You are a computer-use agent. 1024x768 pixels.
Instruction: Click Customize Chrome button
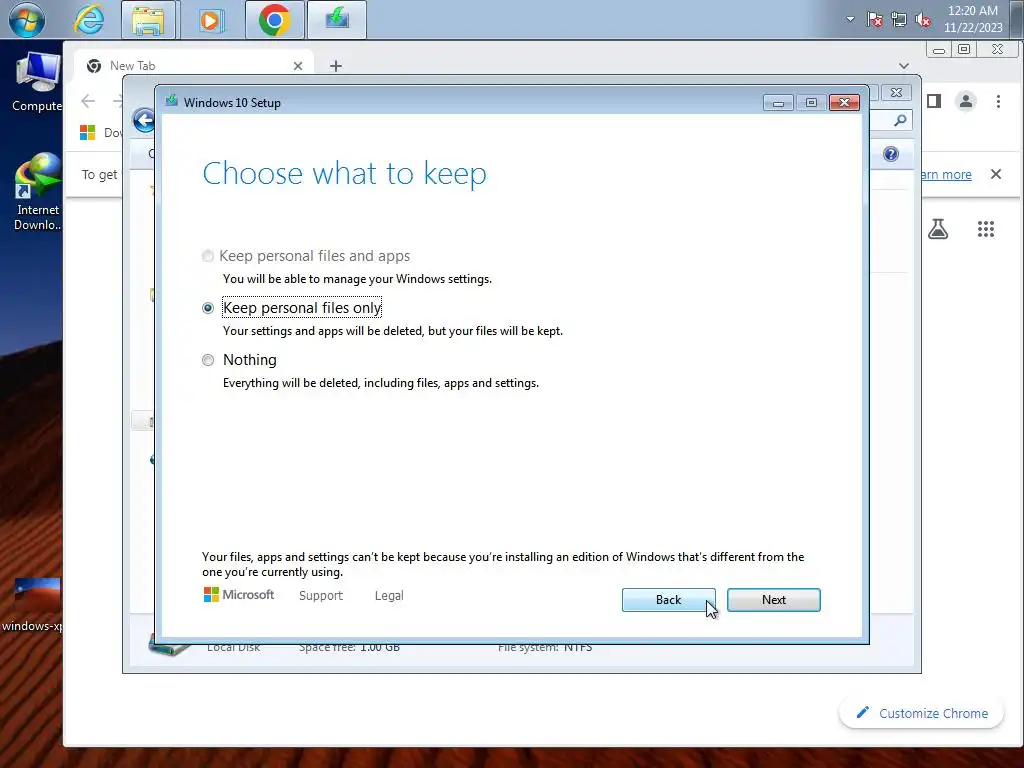click(921, 713)
